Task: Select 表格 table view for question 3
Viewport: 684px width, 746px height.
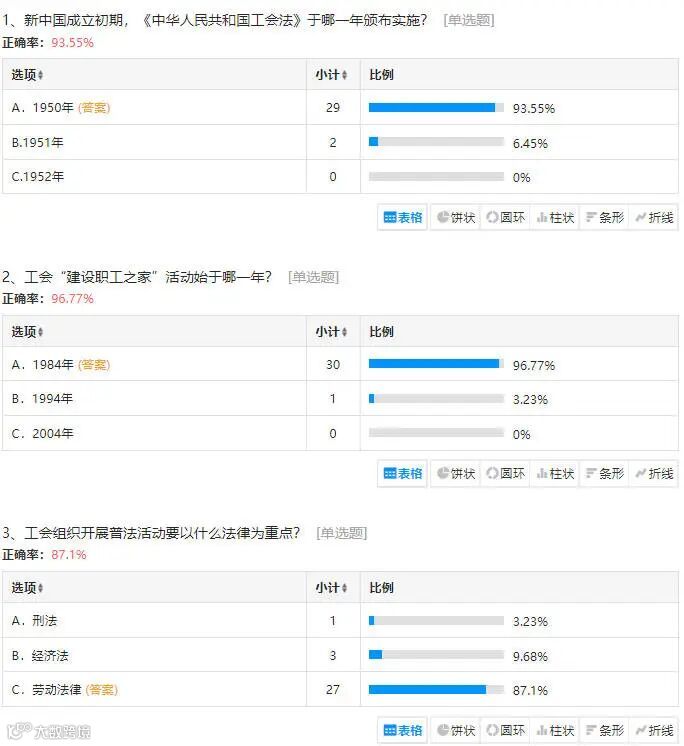Action: pyautogui.click(x=402, y=730)
